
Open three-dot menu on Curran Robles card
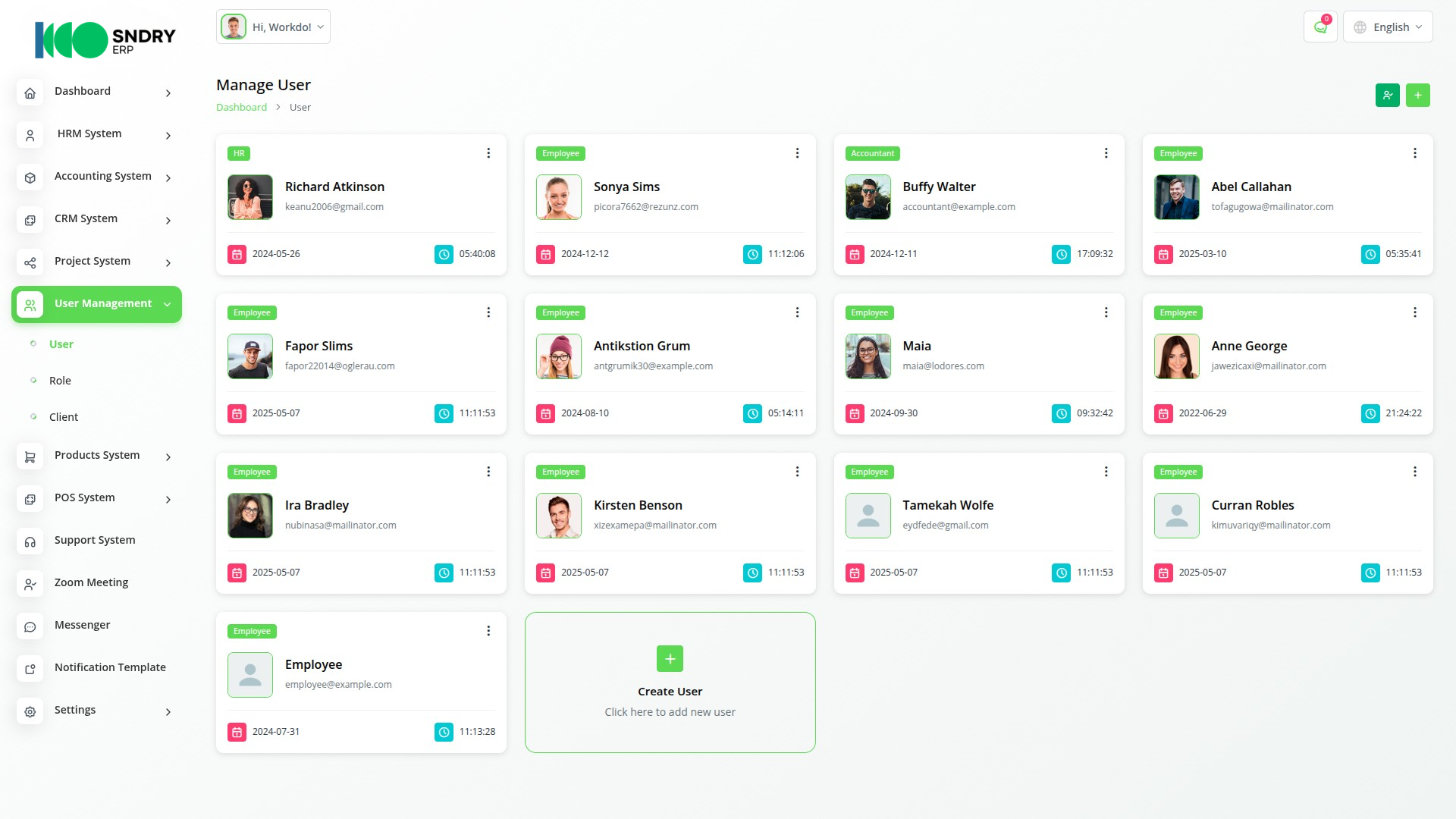pyautogui.click(x=1414, y=472)
